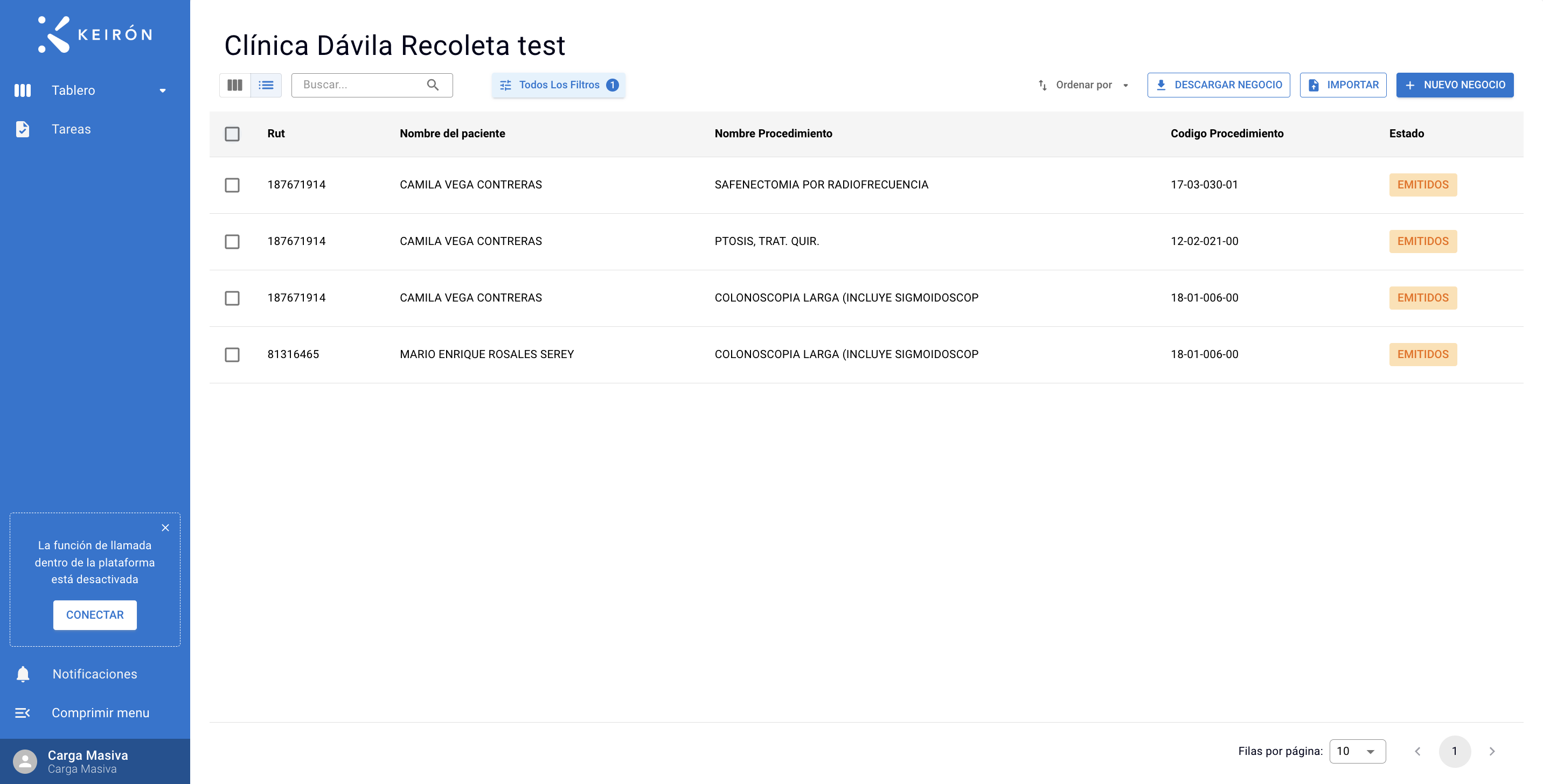Image resolution: width=1543 pixels, height=784 pixels.
Task: Click code 12-02-021-00
Action: click(x=1204, y=241)
